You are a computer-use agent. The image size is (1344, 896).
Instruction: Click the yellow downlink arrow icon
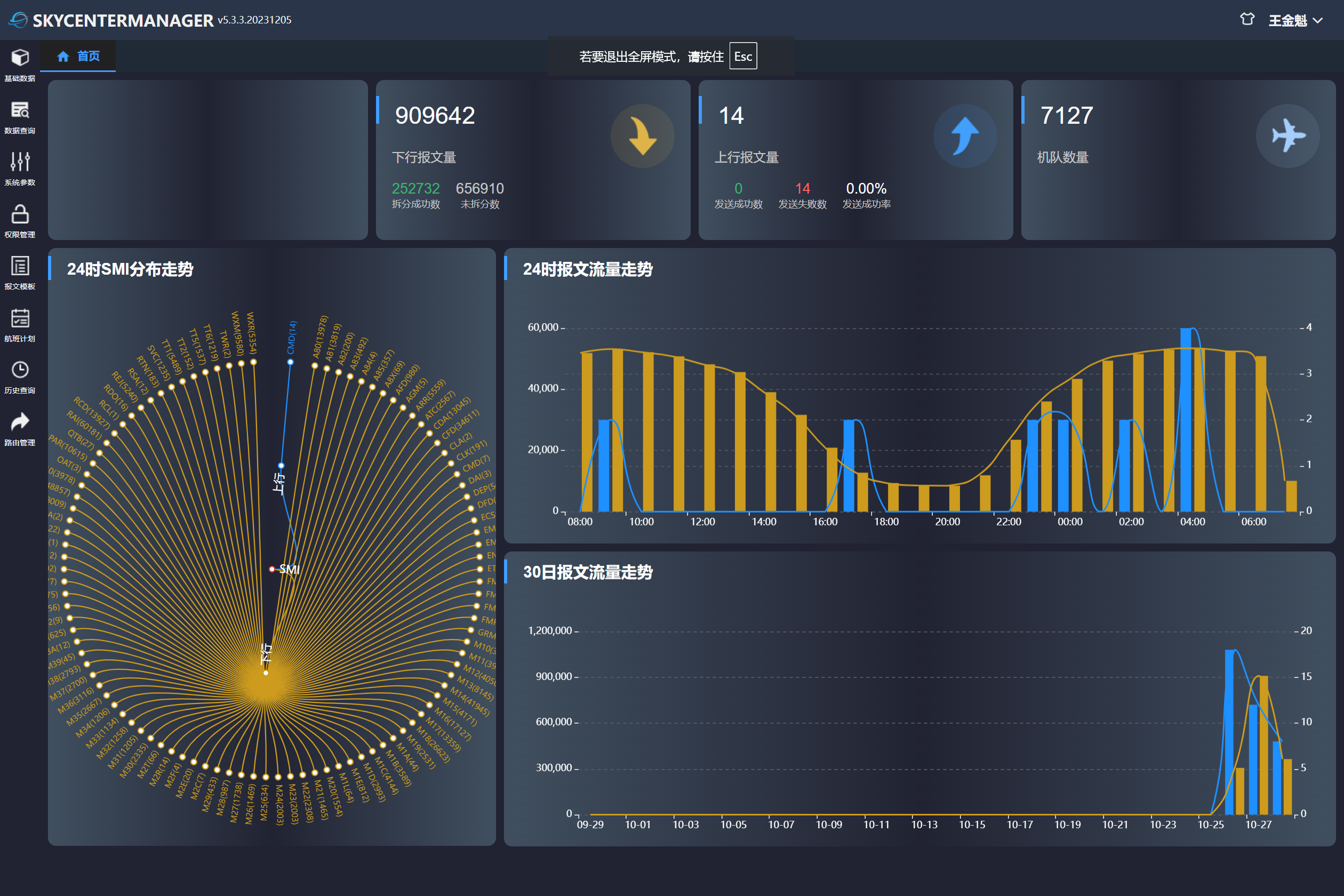coord(642,136)
